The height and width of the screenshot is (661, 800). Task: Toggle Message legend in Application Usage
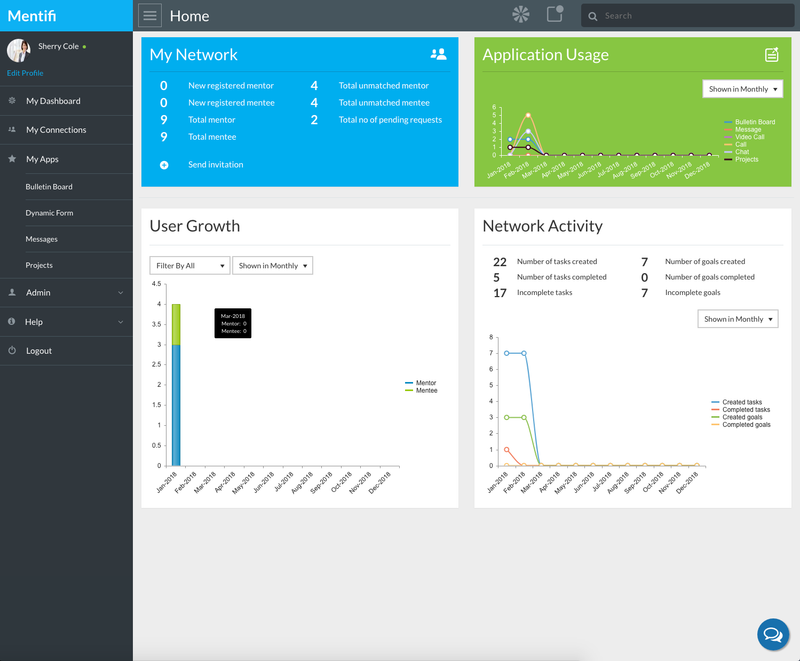[743, 130]
